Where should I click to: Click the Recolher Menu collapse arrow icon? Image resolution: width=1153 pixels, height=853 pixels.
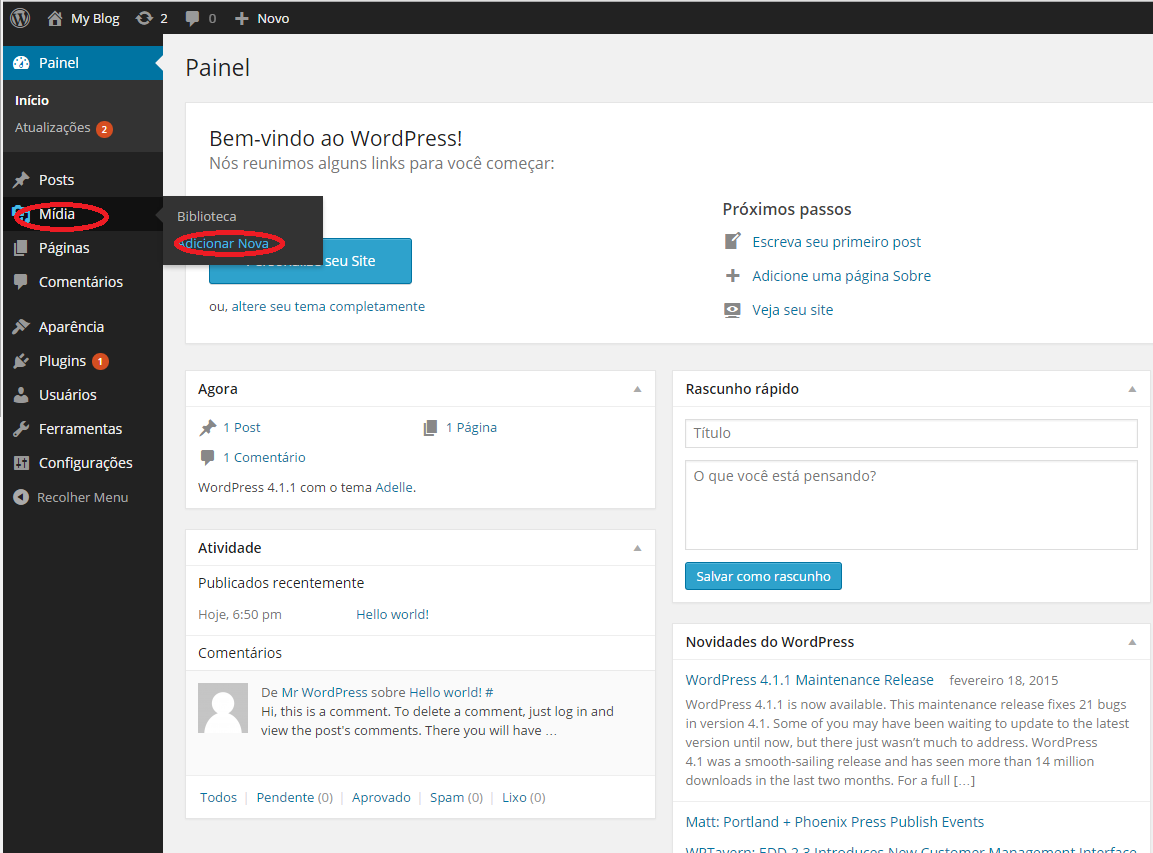(x=21, y=498)
